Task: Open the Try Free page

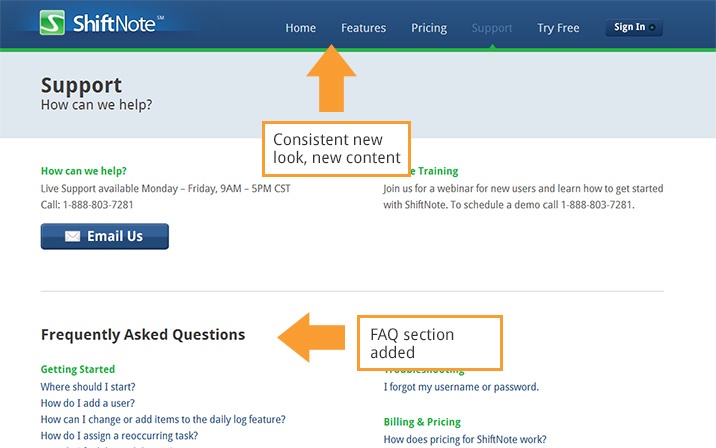Action: 558,28
